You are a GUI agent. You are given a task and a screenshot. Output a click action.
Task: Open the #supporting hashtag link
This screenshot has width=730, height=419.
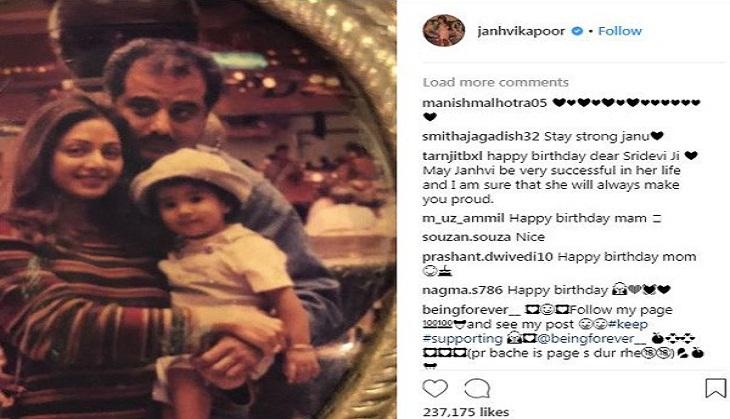coord(462,339)
